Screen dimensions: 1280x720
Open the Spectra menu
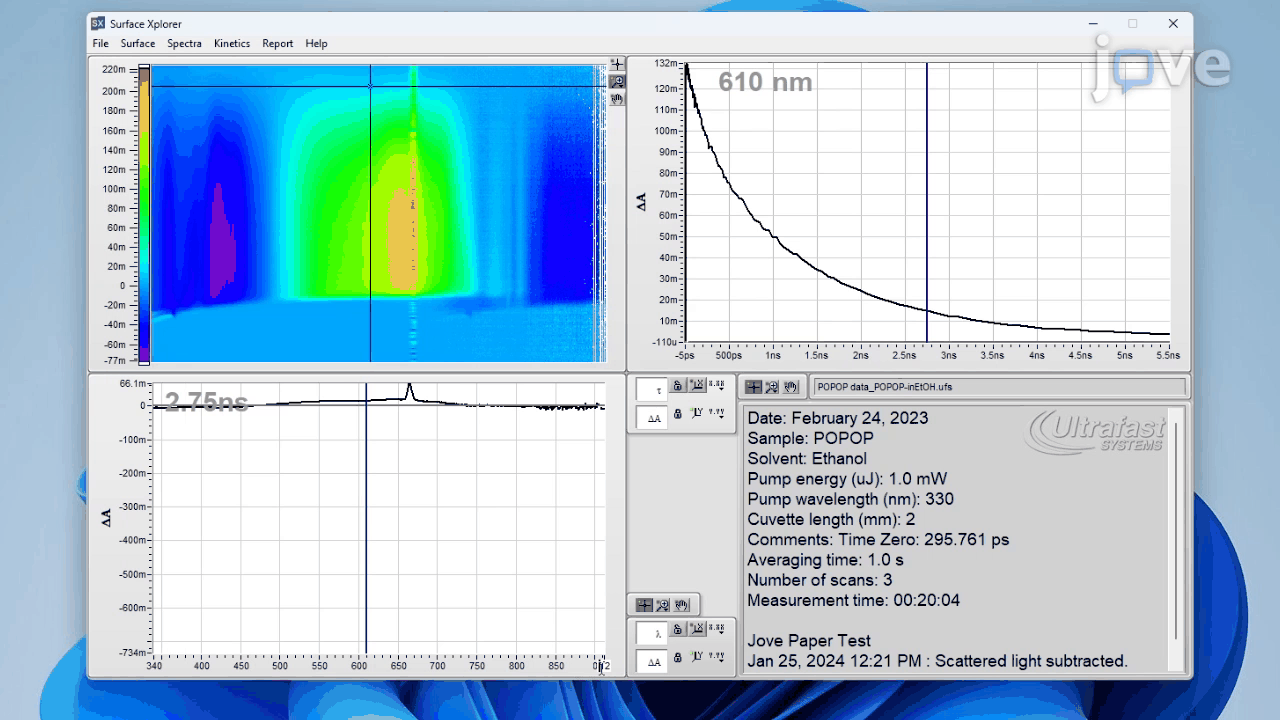[184, 44]
